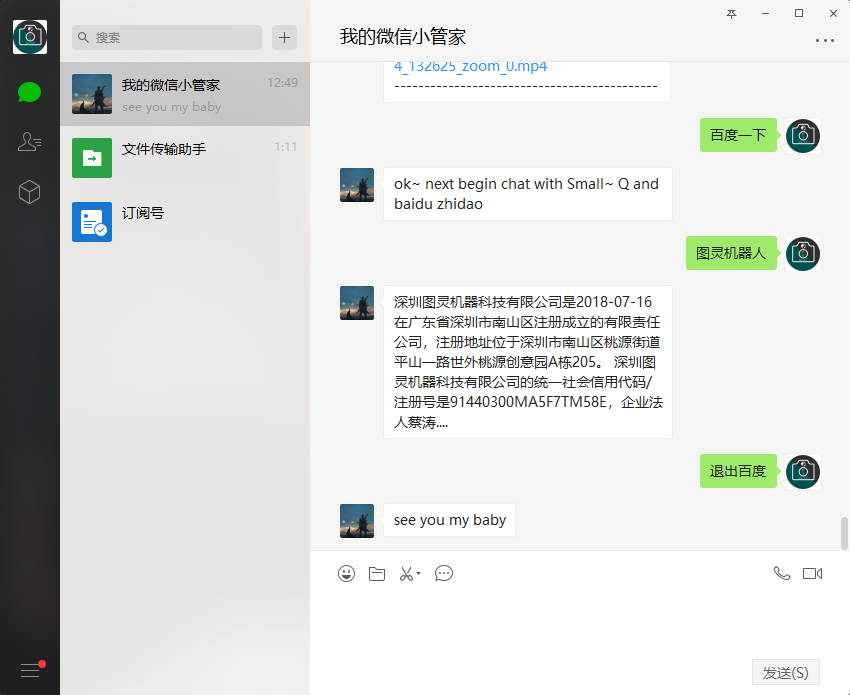Focus the 搜索 search field
Image resolution: width=850 pixels, height=695 pixels.
(167, 37)
